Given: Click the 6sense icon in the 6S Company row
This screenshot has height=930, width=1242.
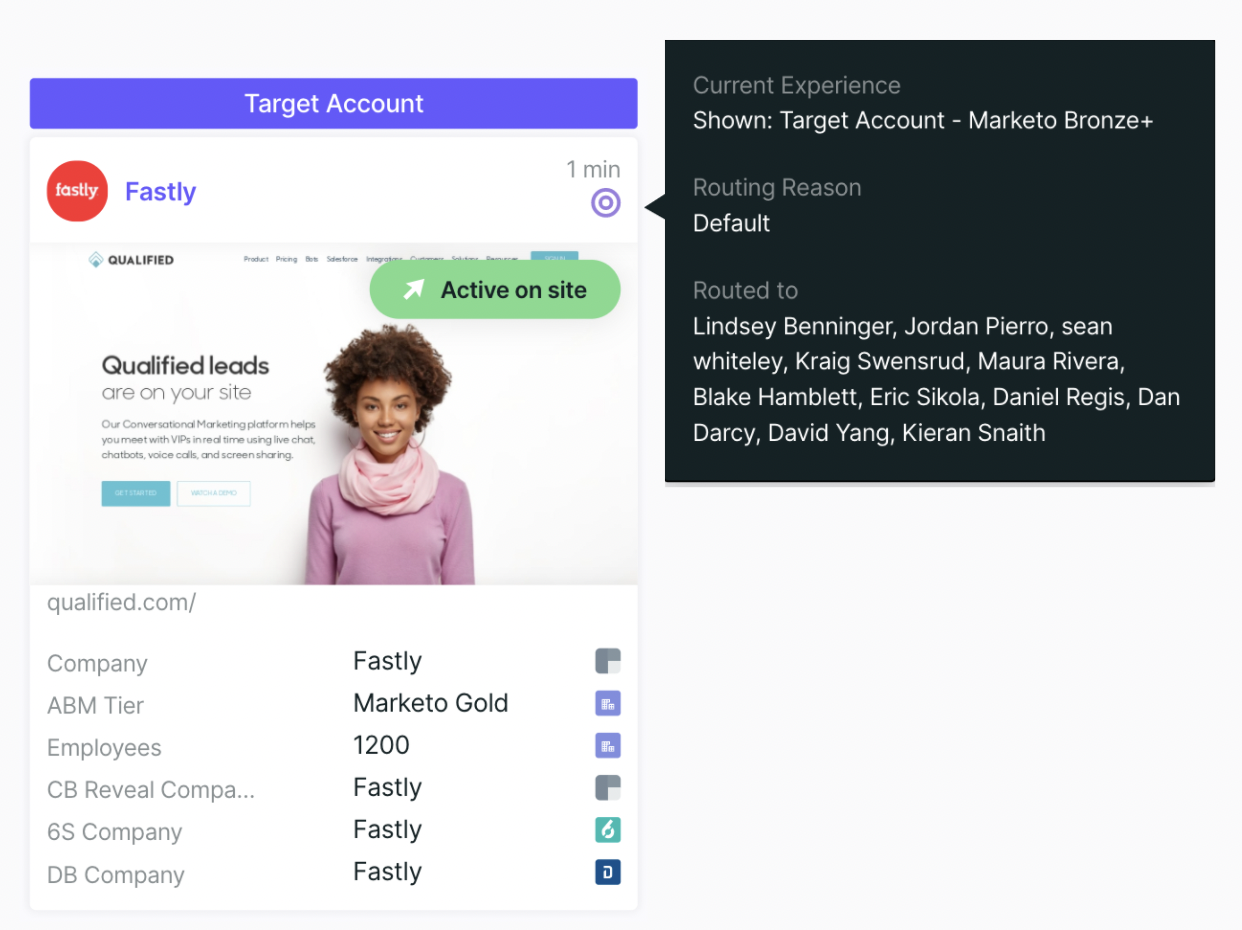Looking at the screenshot, I should tap(607, 829).
